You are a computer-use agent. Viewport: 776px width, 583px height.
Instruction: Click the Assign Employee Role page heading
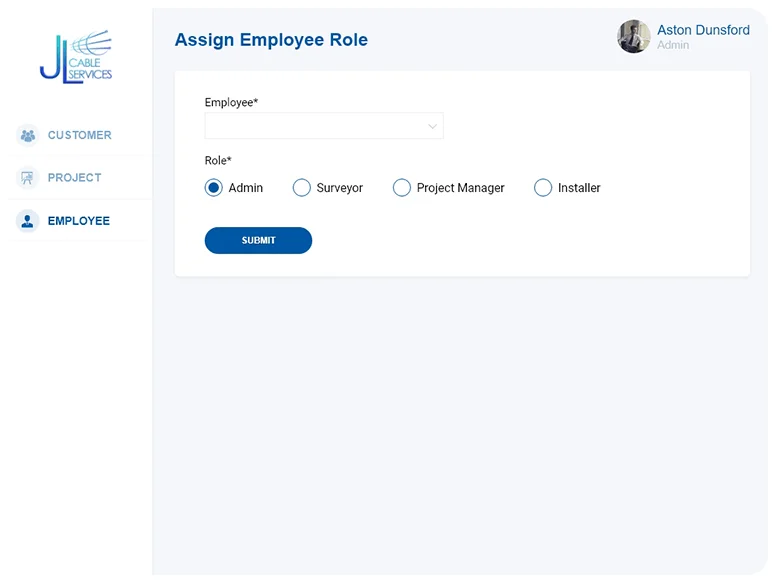[x=271, y=40]
